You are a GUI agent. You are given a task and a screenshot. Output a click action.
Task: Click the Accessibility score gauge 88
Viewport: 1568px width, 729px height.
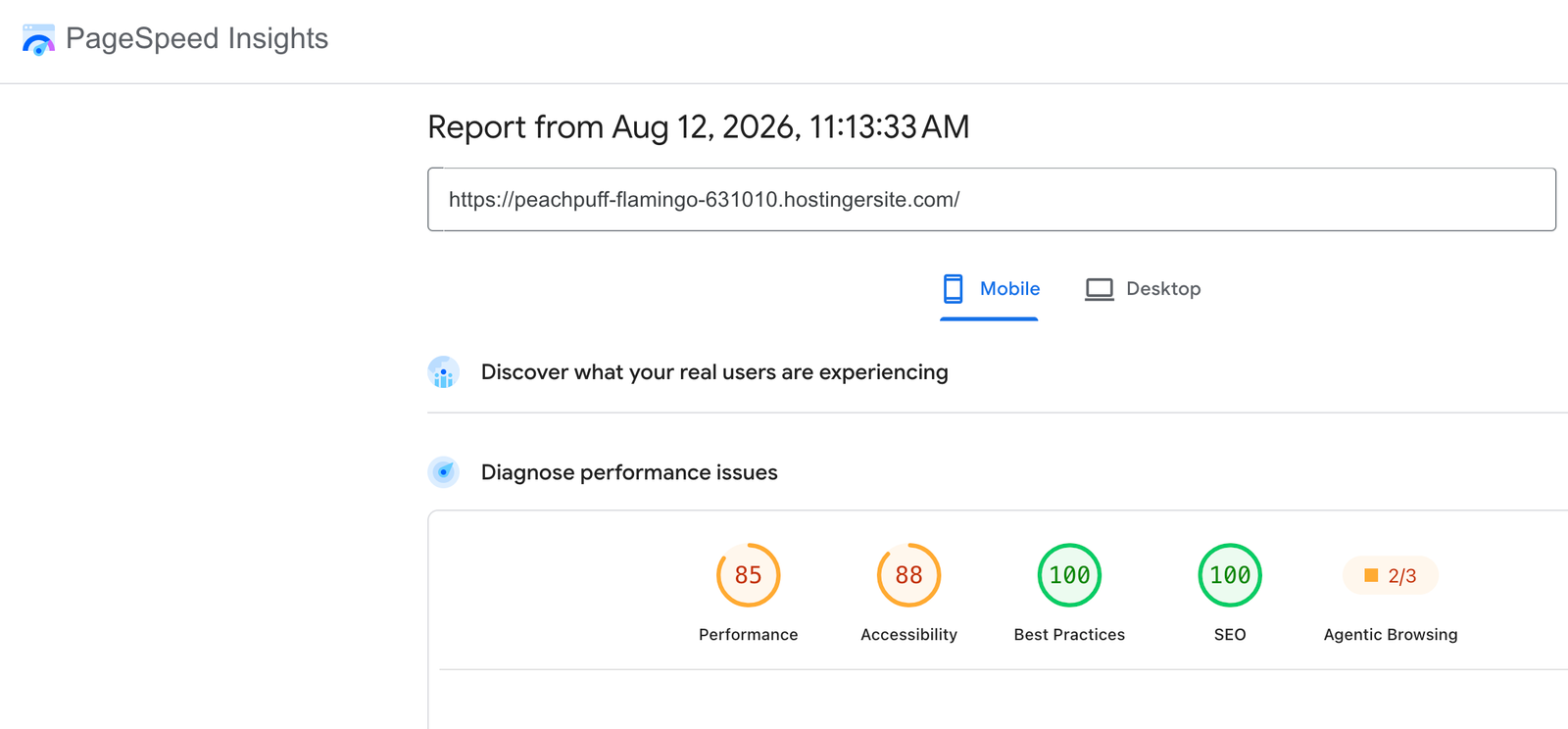909,575
